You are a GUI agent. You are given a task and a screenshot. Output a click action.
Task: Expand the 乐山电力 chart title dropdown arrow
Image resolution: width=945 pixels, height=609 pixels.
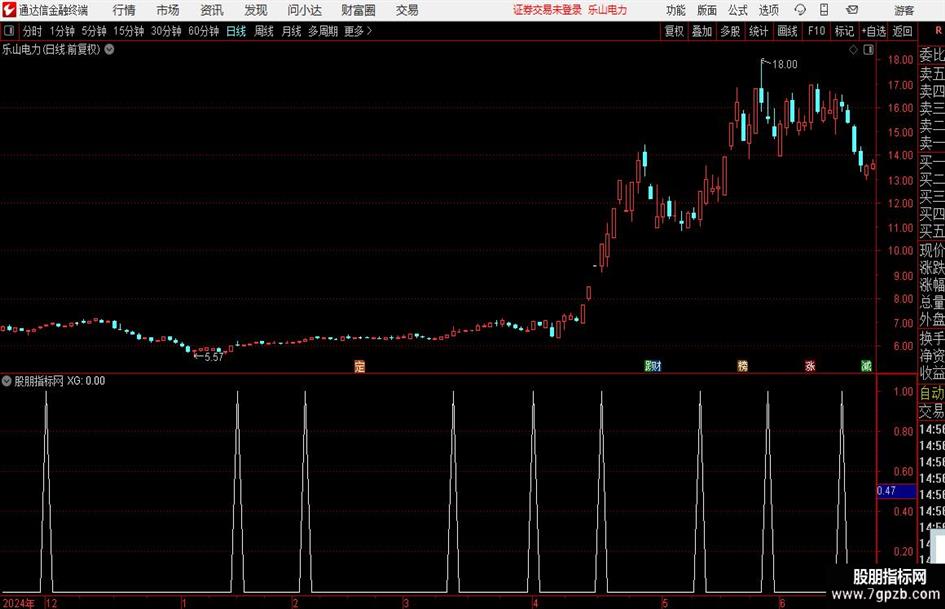click(x=109, y=49)
